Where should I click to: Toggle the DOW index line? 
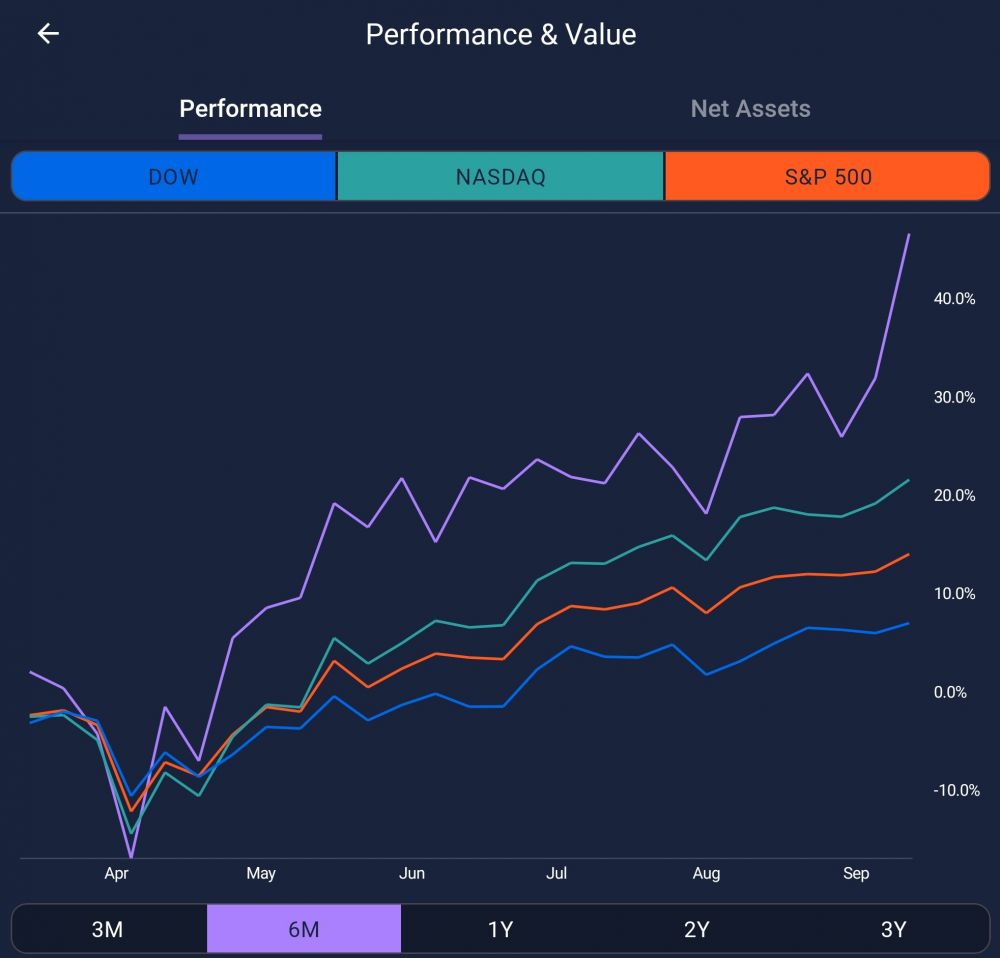click(x=174, y=177)
